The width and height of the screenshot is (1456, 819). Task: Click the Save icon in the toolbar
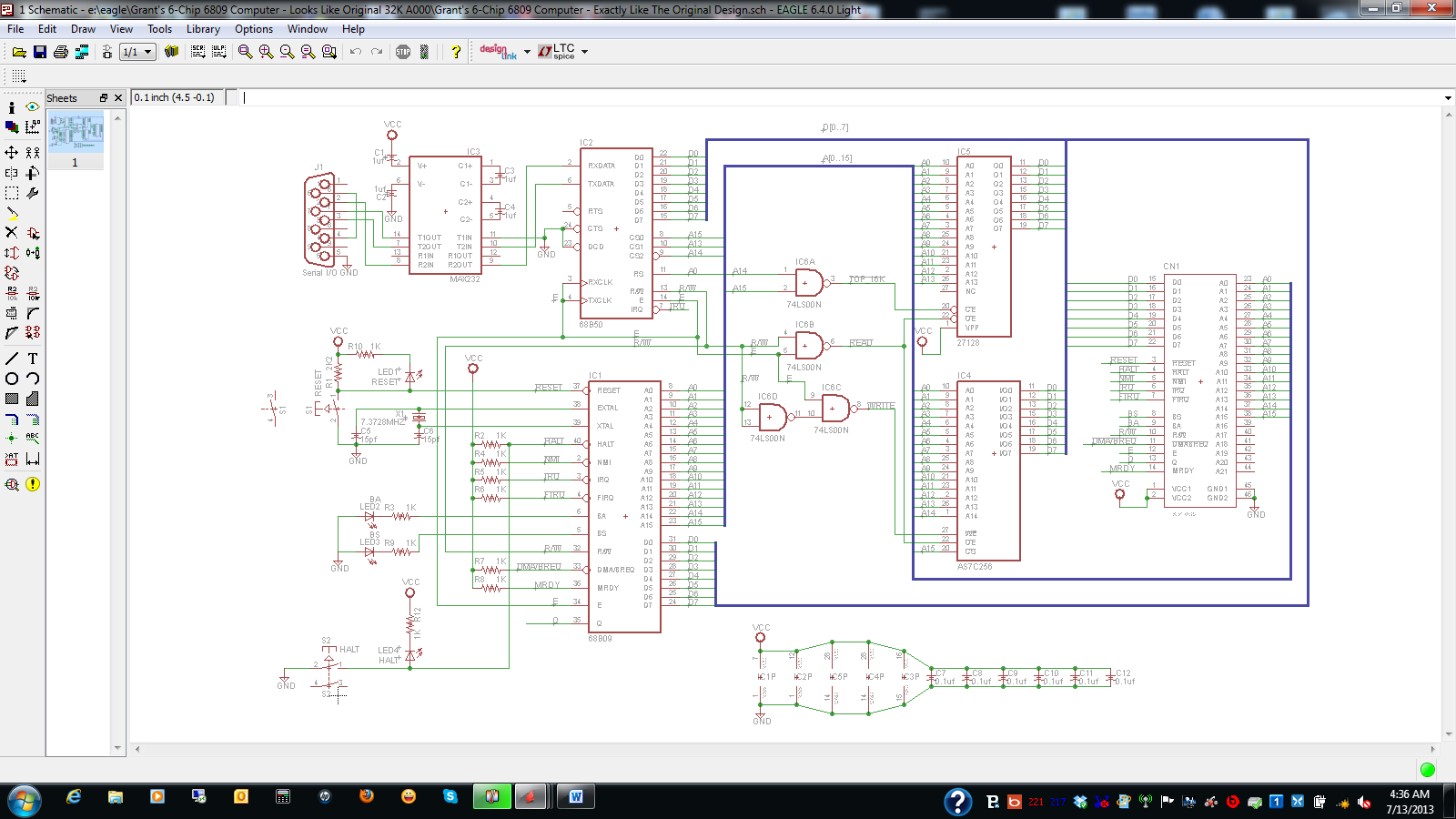pyautogui.click(x=40, y=52)
